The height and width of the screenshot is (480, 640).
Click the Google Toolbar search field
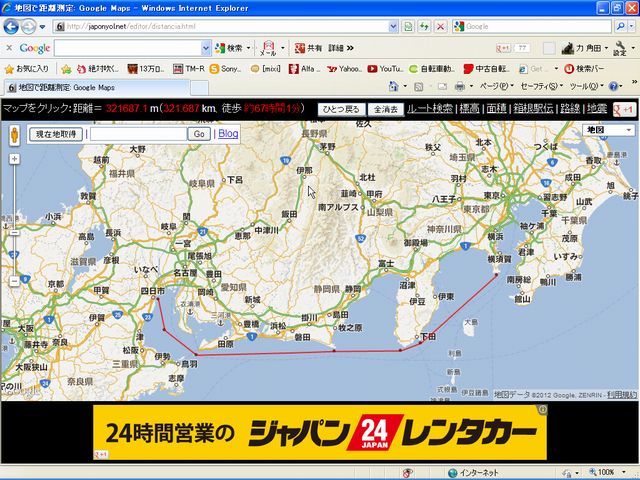pos(128,48)
